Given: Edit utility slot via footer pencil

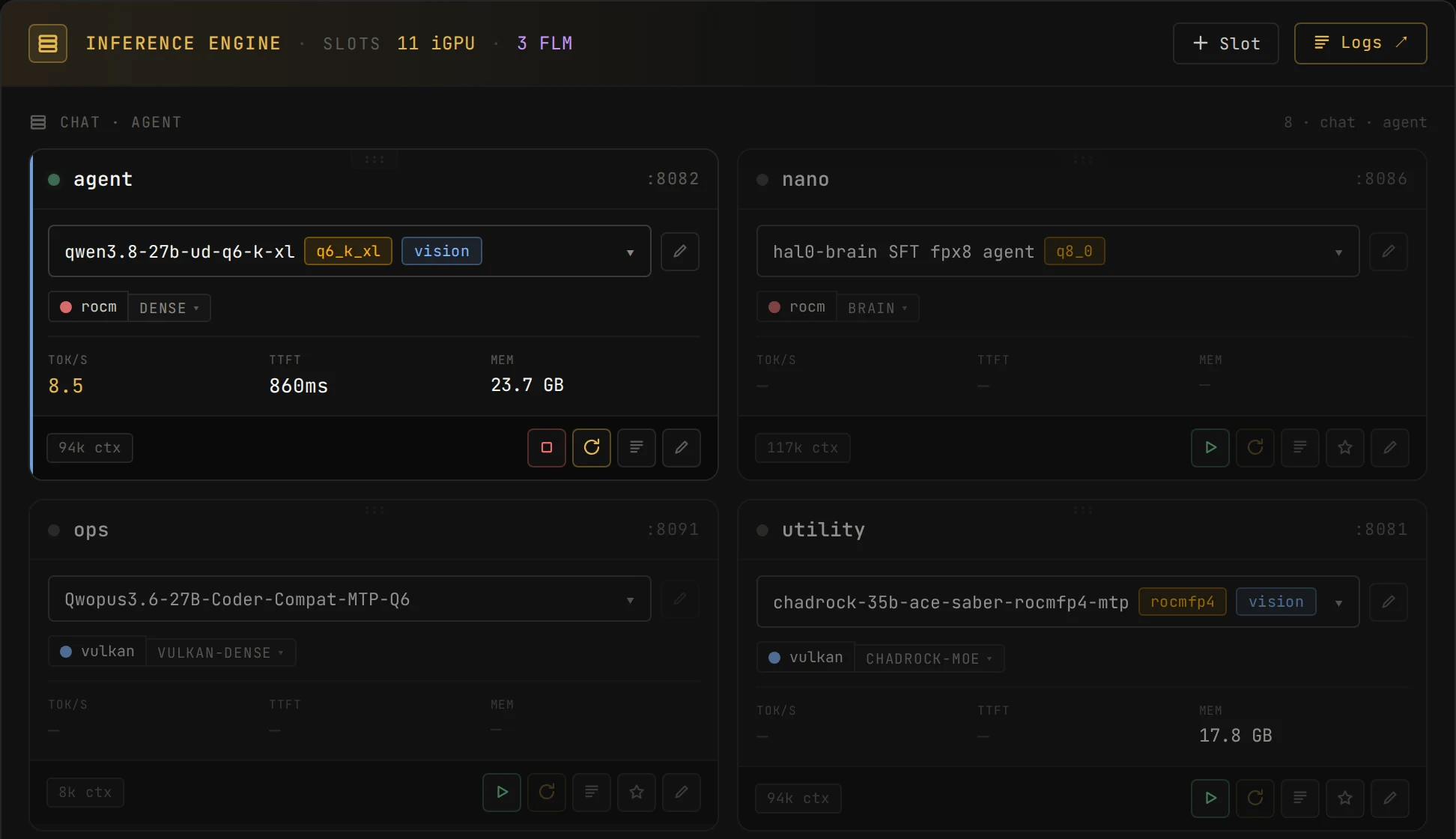Looking at the screenshot, I should (1390, 799).
